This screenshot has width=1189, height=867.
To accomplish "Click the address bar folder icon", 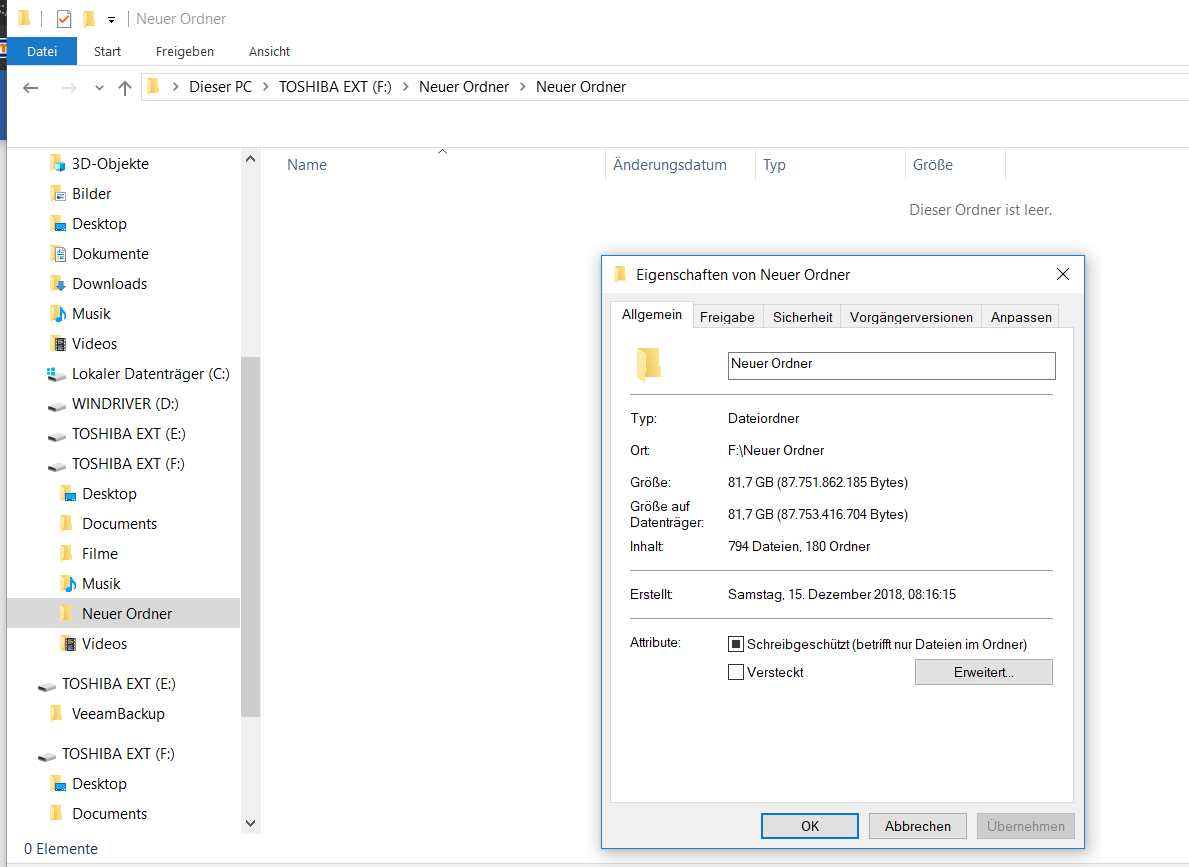I will [153, 86].
